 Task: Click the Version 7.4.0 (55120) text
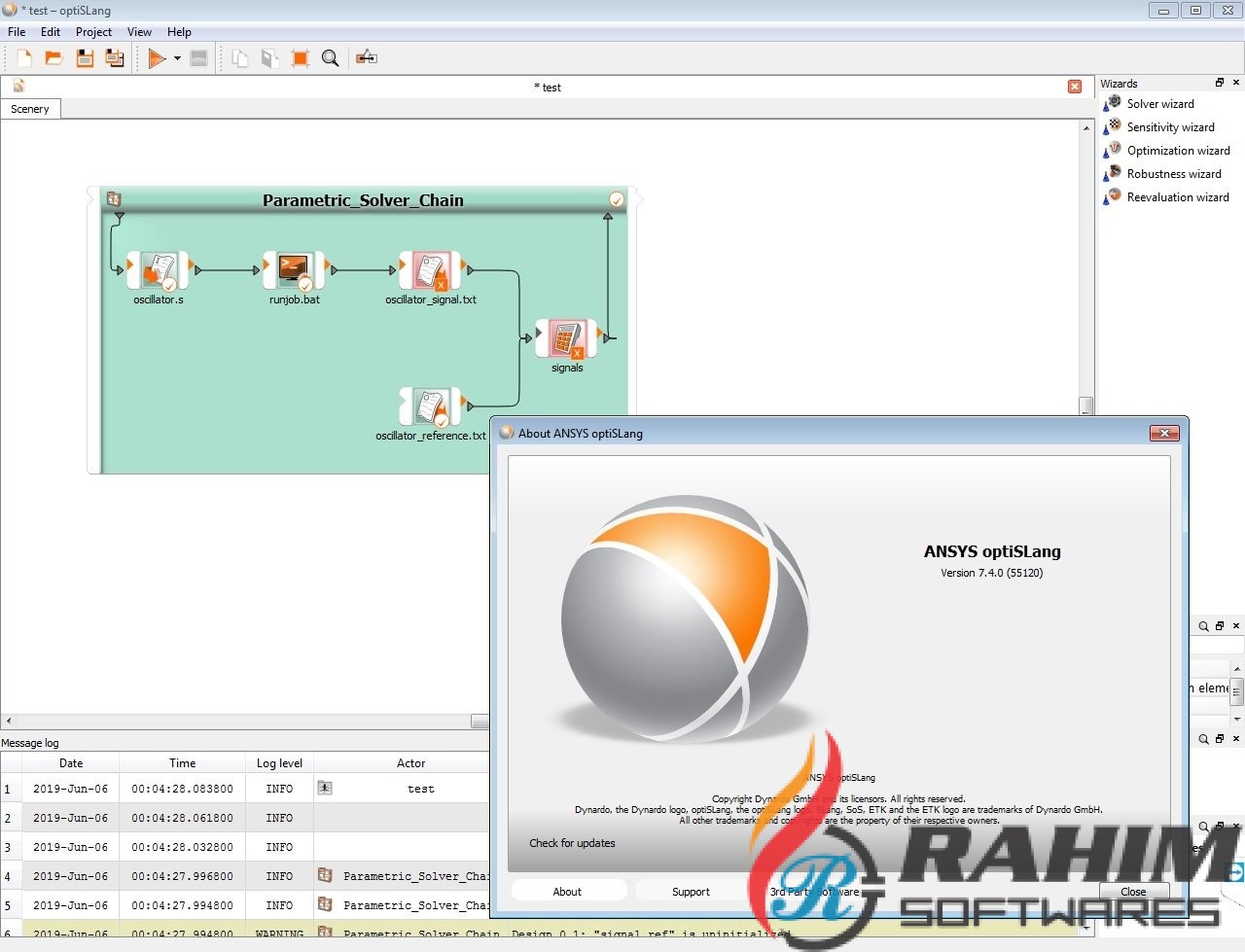(x=991, y=573)
